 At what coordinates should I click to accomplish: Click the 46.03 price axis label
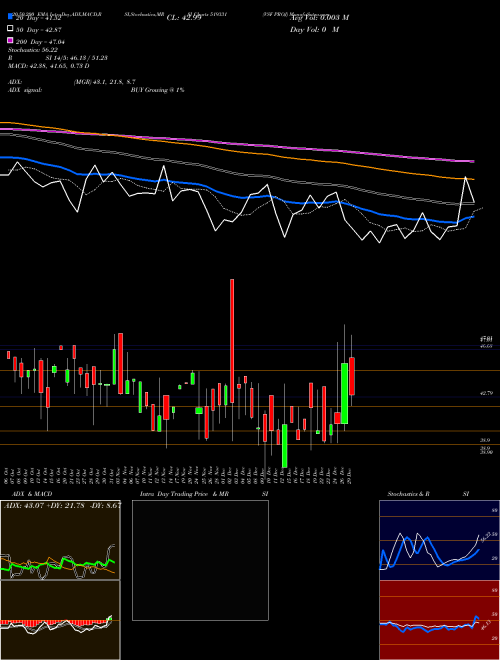[486, 346]
